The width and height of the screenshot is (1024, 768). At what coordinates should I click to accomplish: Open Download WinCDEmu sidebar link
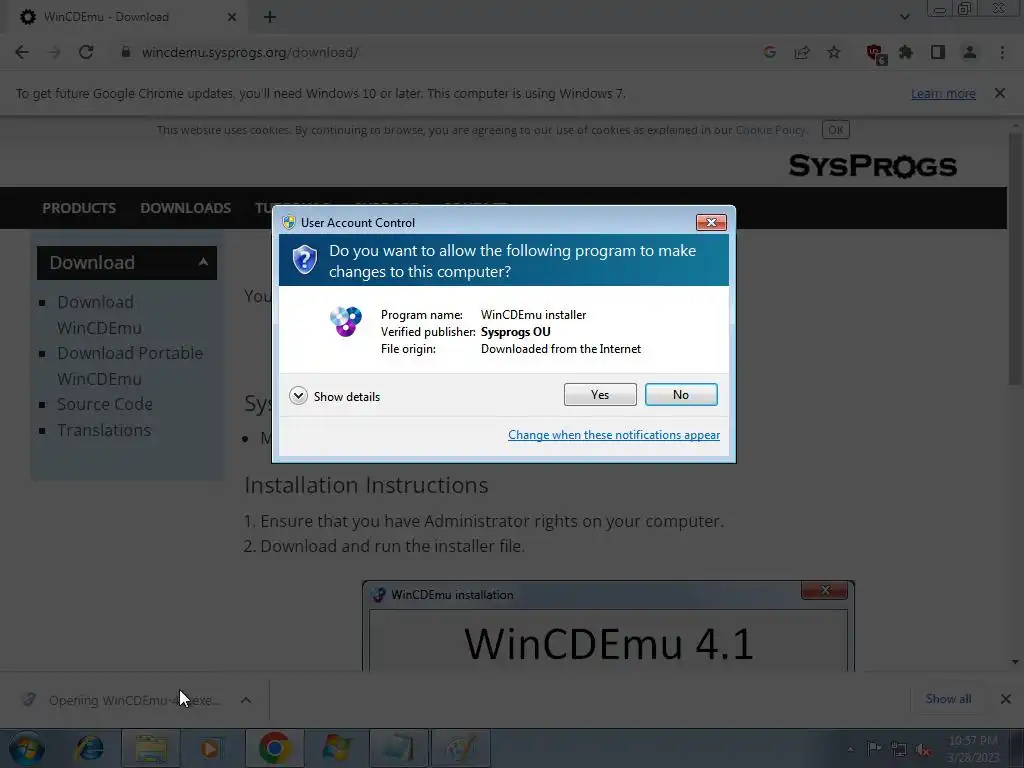99,315
